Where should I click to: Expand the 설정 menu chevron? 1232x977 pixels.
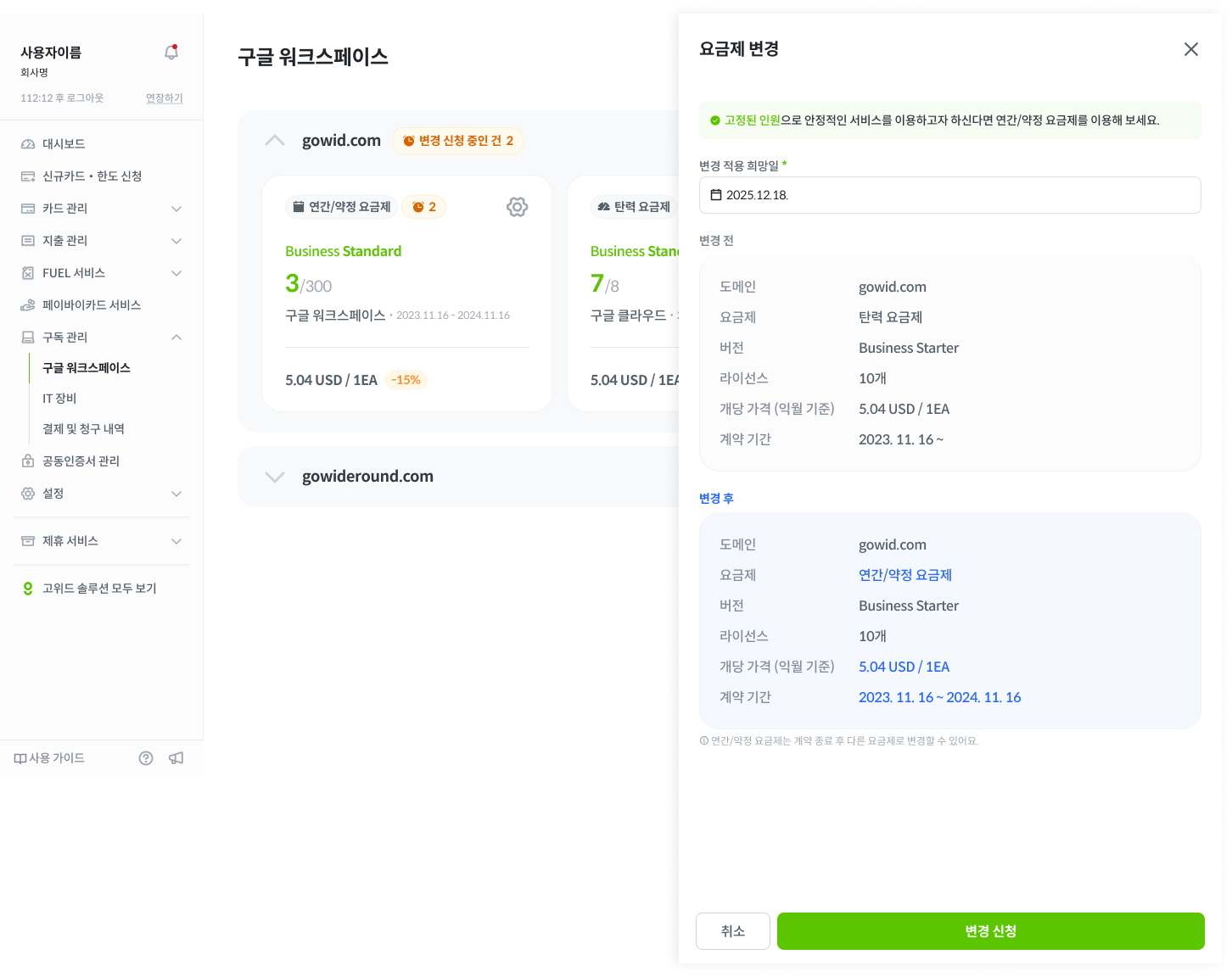[176, 494]
